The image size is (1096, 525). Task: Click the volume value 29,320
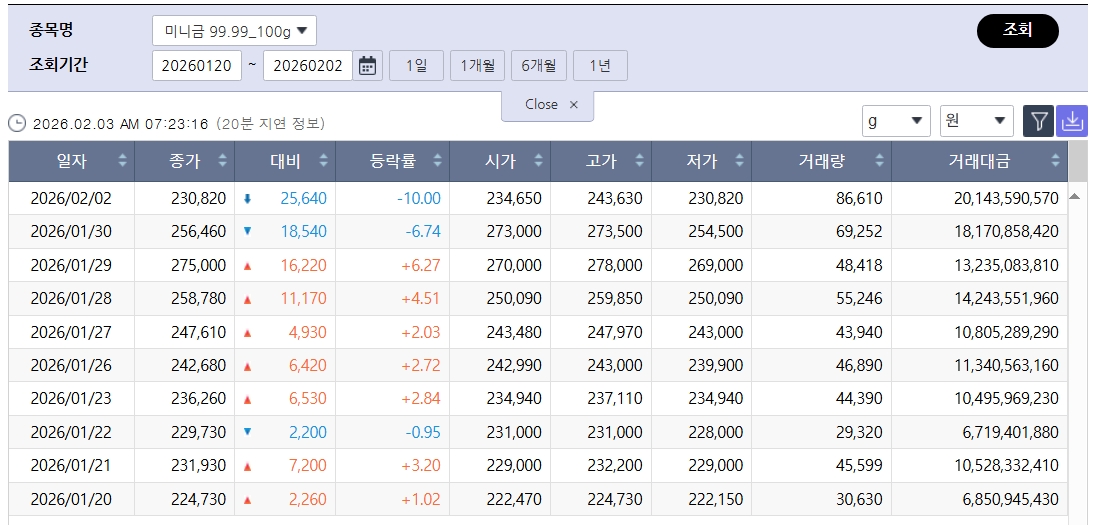coord(859,432)
